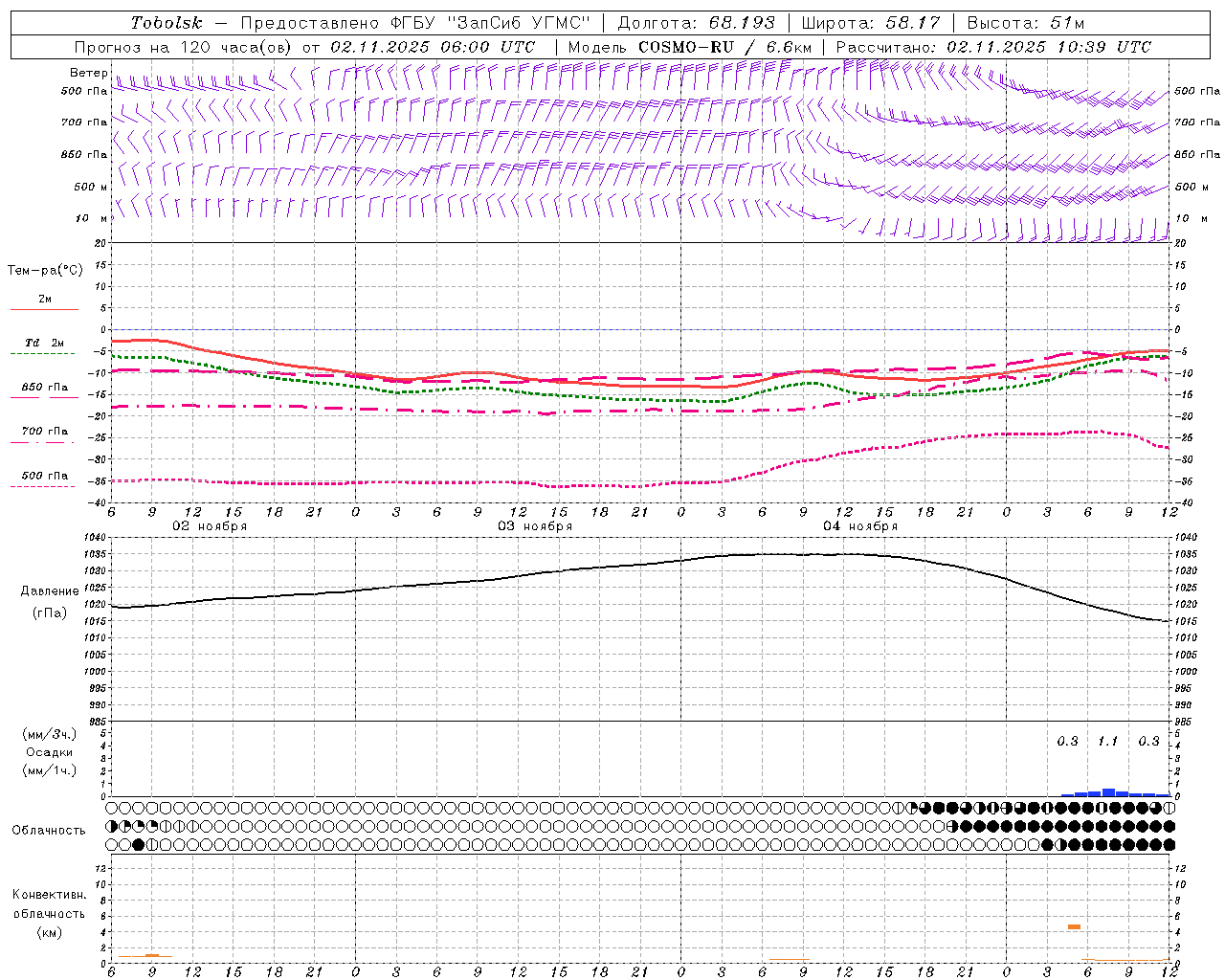Viewport: 1225px width, 980px height.
Task: Click the Td 2м dew point legend entry
Action: click(x=45, y=343)
